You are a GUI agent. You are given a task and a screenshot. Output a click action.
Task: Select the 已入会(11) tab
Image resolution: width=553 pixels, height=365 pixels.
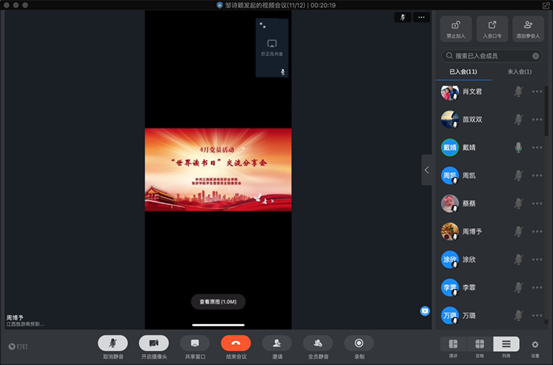click(x=463, y=72)
